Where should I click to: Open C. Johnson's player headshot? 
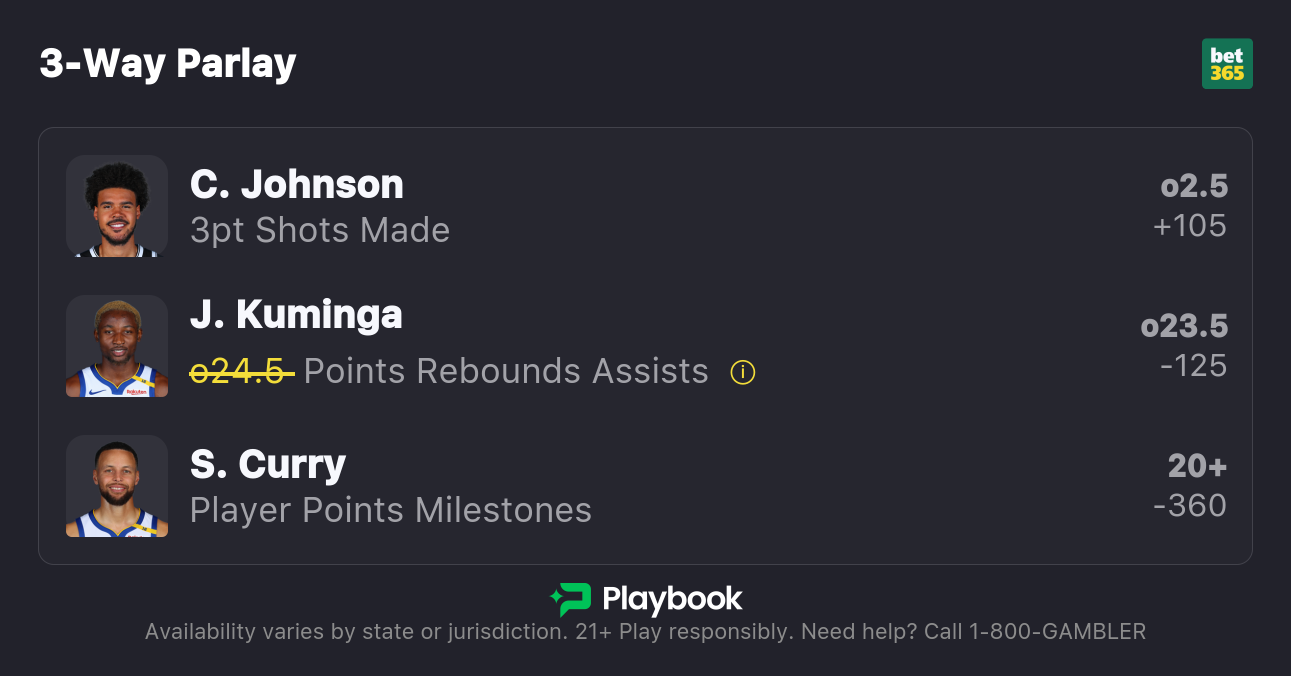[x=117, y=206]
